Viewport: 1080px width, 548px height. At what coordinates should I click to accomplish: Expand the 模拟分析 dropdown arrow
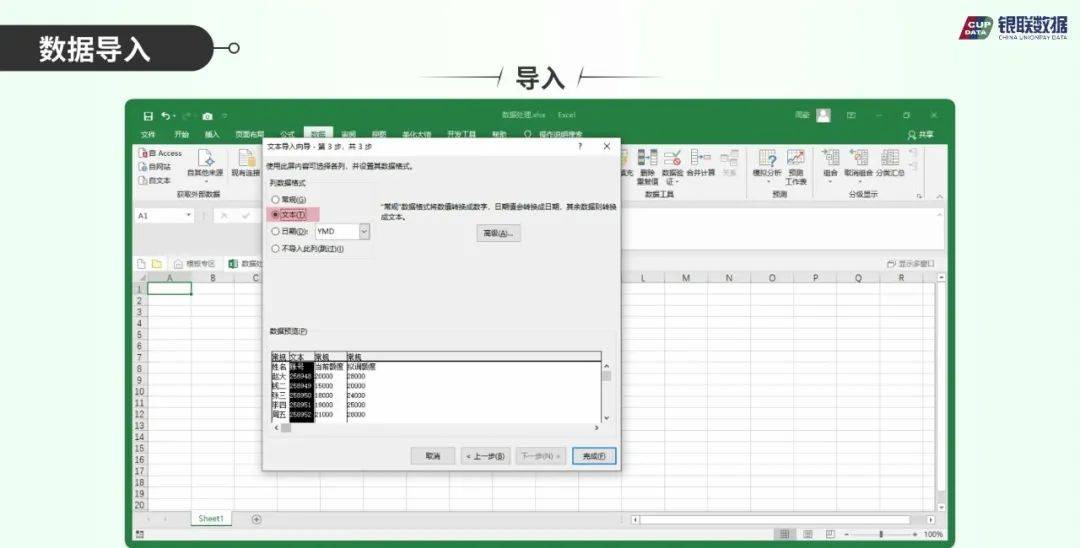[x=767, y=182]
